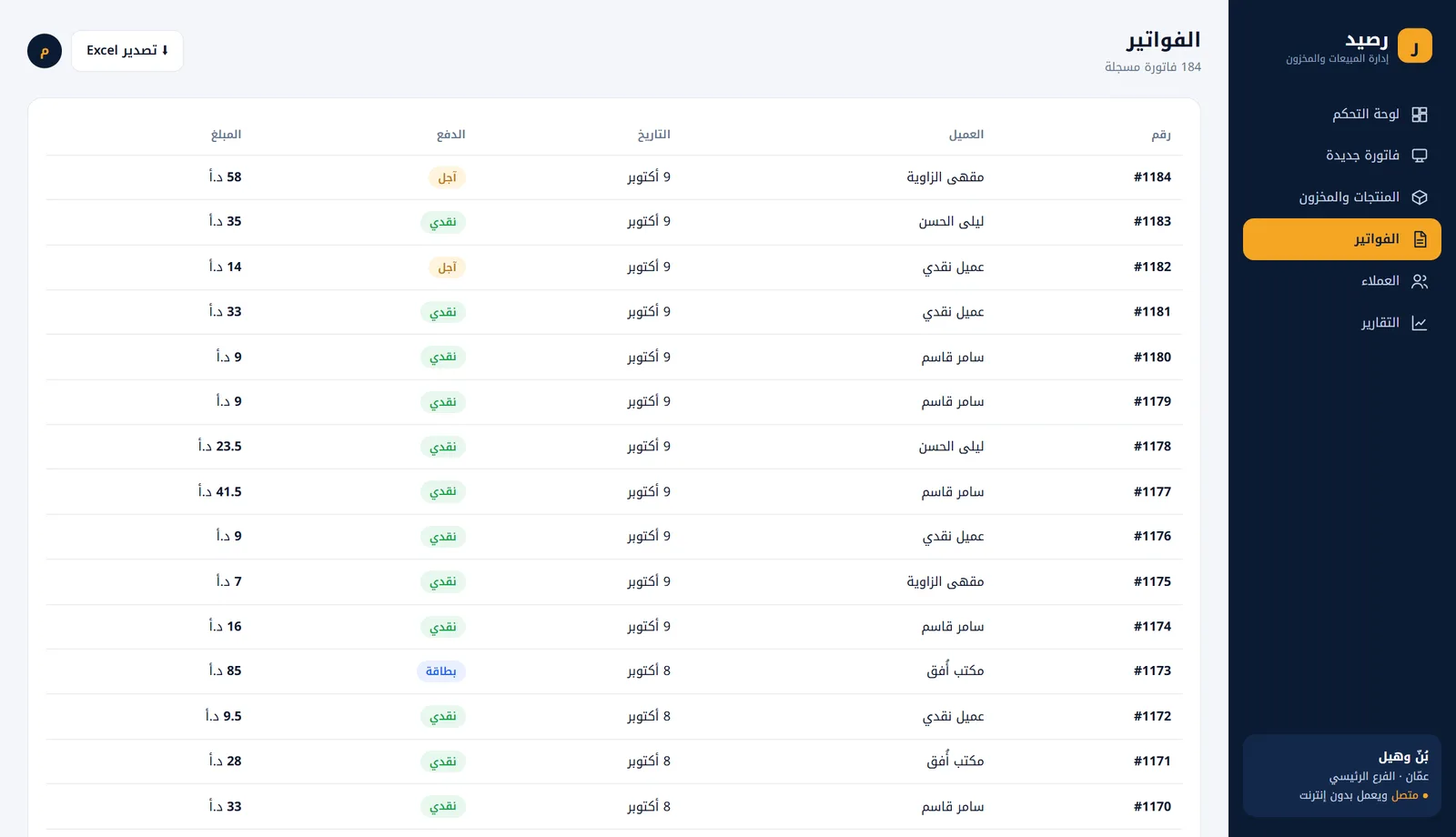The height and width of the screenshot is (837, 1456).
Task: Select the العملاء menu item
Action: pyautogui.click(x=1342, y=281)
